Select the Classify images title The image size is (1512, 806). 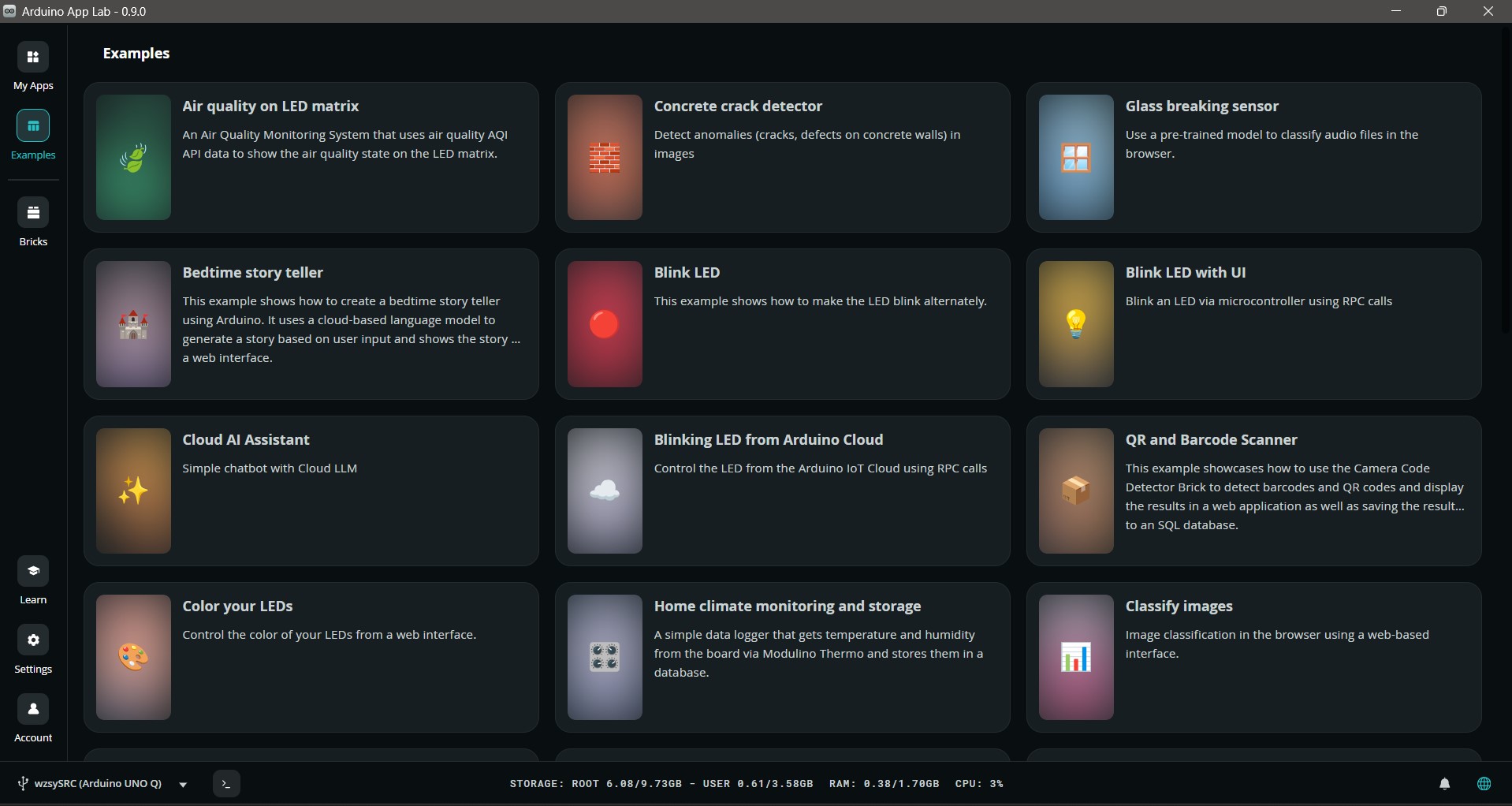point(1179,606)
